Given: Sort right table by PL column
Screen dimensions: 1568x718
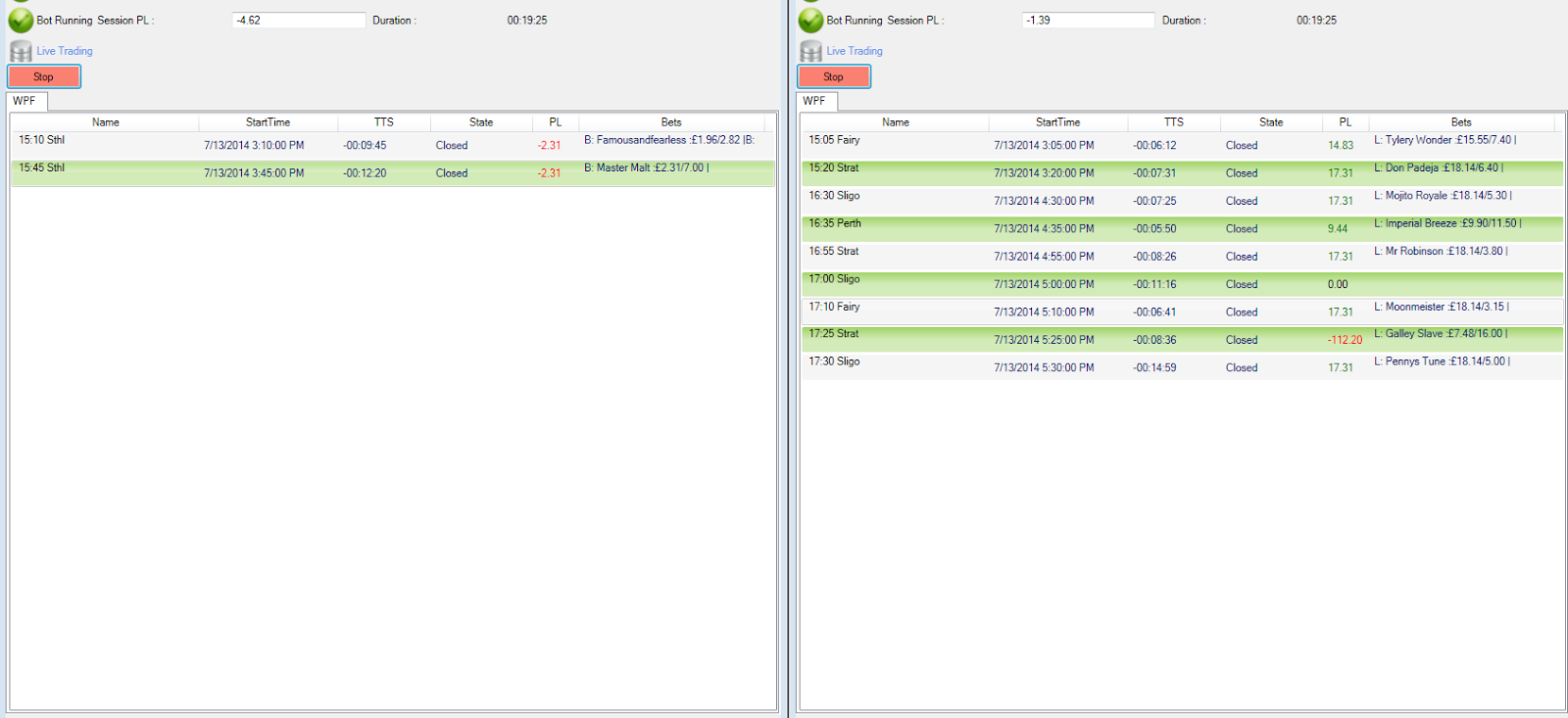Looking at the screenshot, I should pyautogui.click(x=1346, y=122).
